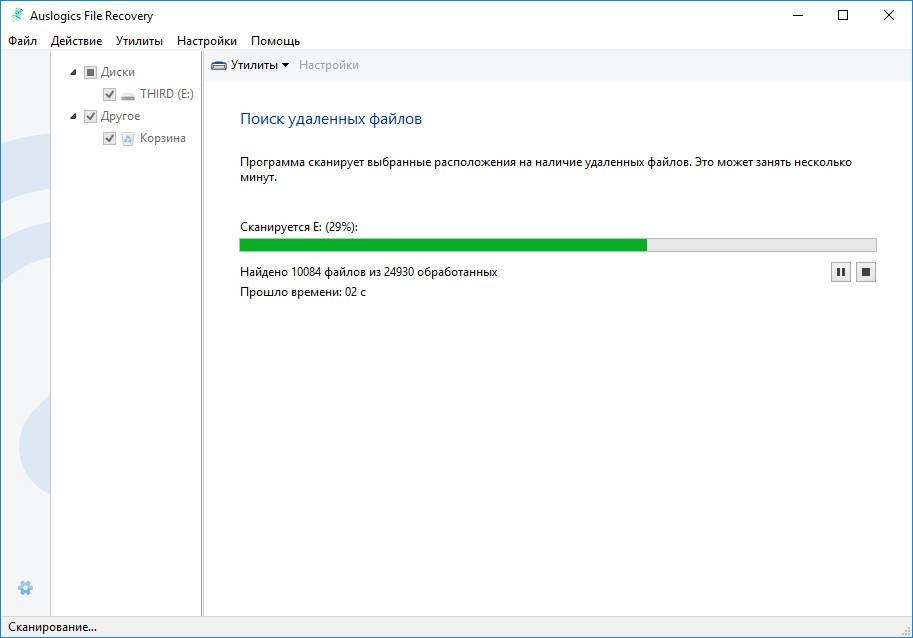Image resolution: width=913 pixels, height=638 pixels.
Task: Open the Помощь menu
Action: [x=275, y=41]
